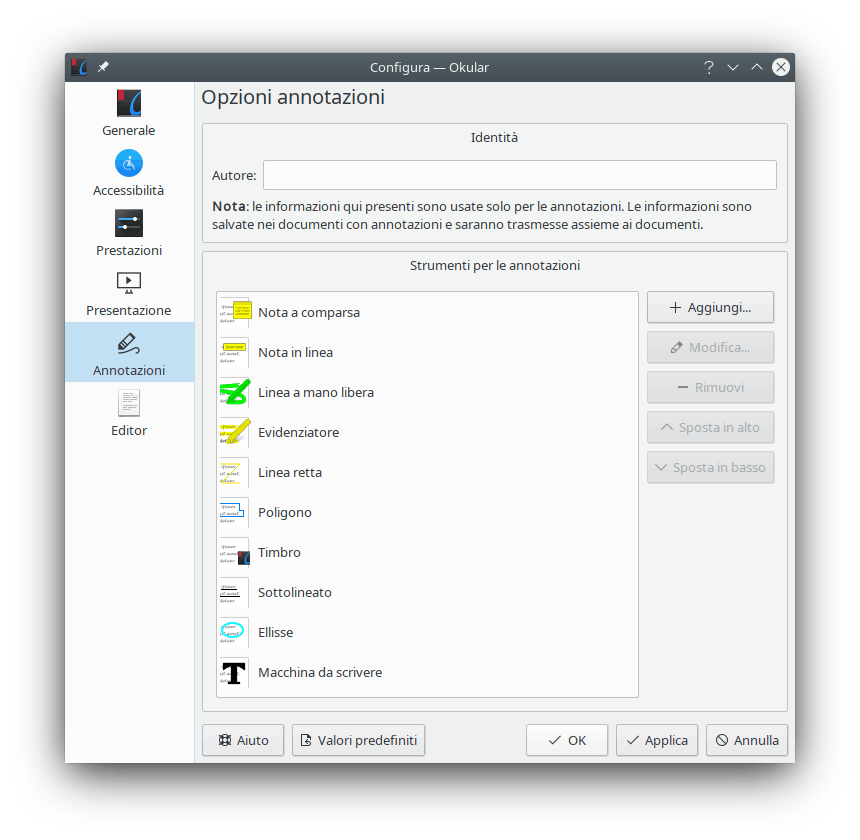Screen dimensions: 860x840
Task: Select the Macchina da scrivere tool
Action: pos(319,672)
